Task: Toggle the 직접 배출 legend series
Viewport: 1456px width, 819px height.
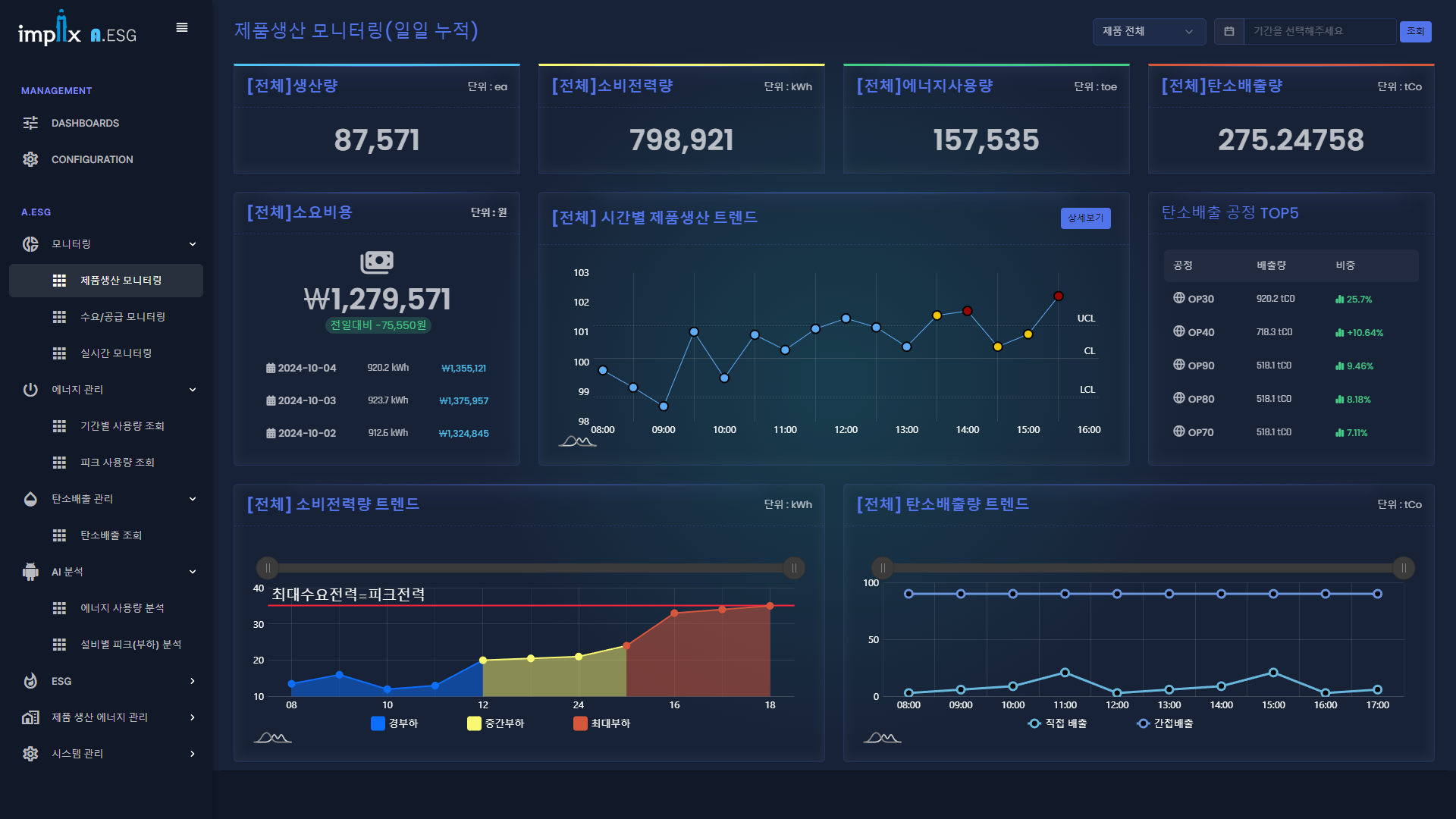Action: pos(1057,723)
